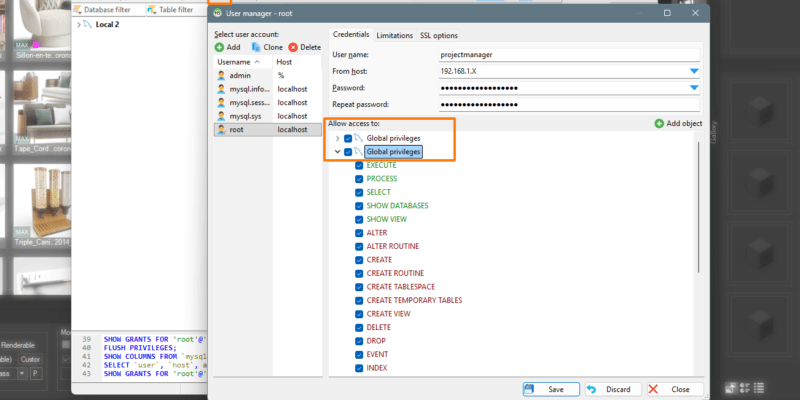Click the Add object button
The image size is (800, 400).
pos(678,123)
